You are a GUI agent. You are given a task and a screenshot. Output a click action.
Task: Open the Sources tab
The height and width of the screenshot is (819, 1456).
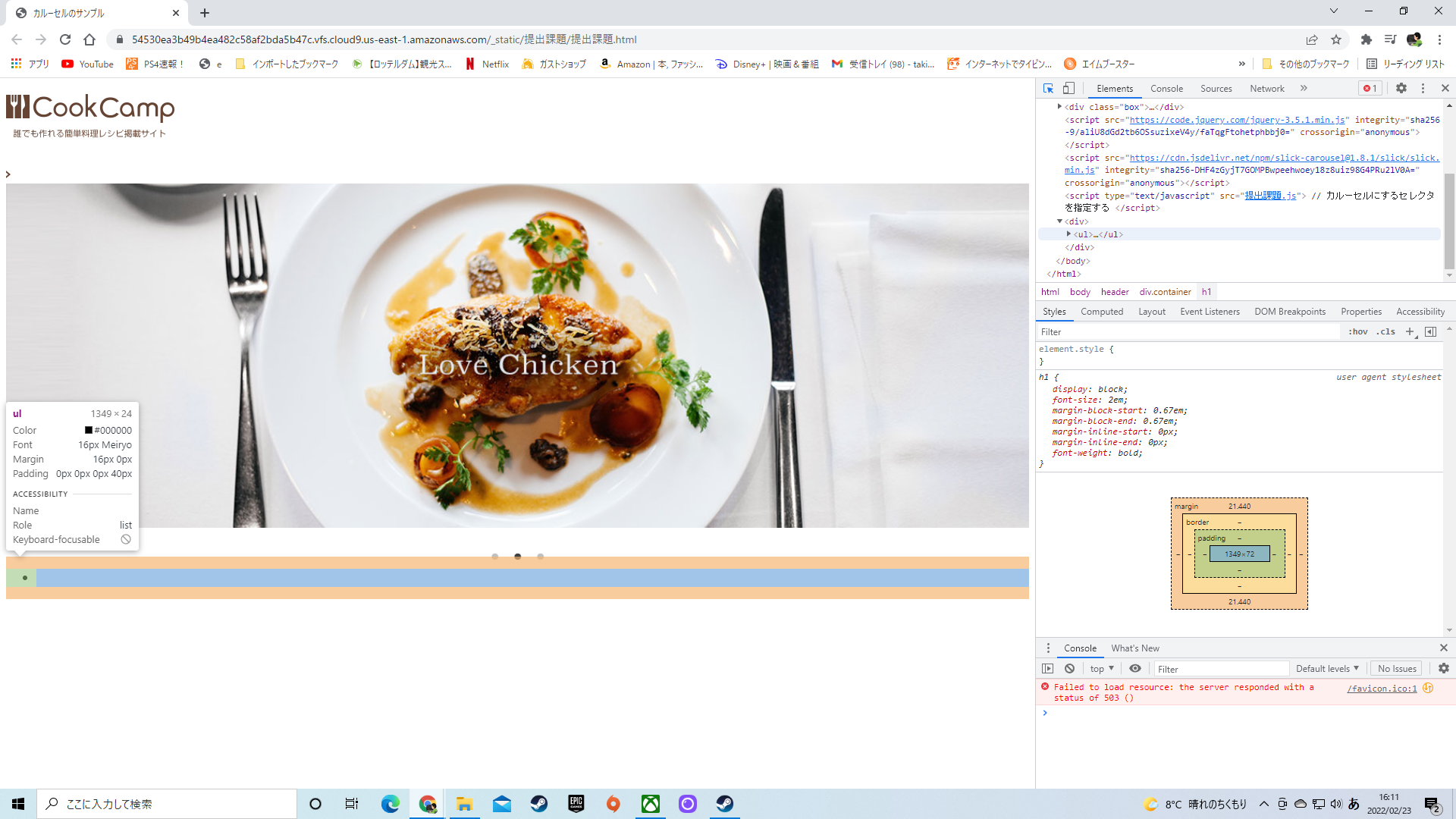coord(1216,89)
